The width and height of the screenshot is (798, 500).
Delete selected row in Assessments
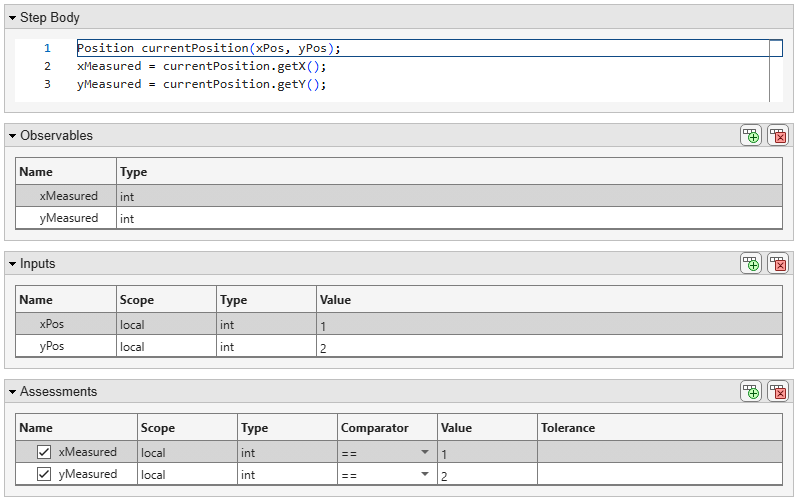click(778, 392)
